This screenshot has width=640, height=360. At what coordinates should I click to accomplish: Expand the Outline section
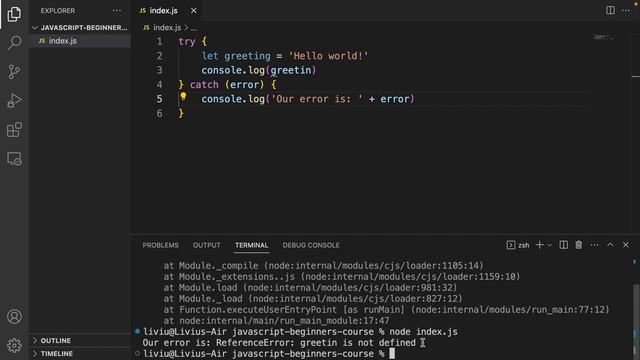(x=80, y=340)
